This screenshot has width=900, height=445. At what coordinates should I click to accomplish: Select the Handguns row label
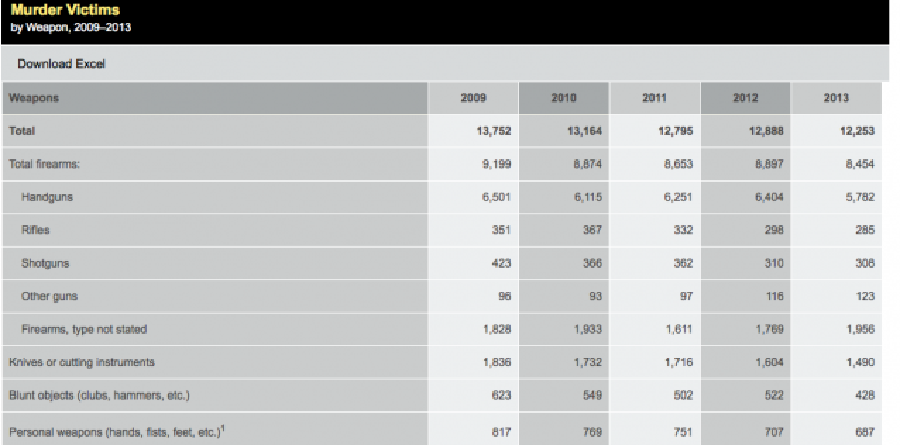(x=47, y=197)
